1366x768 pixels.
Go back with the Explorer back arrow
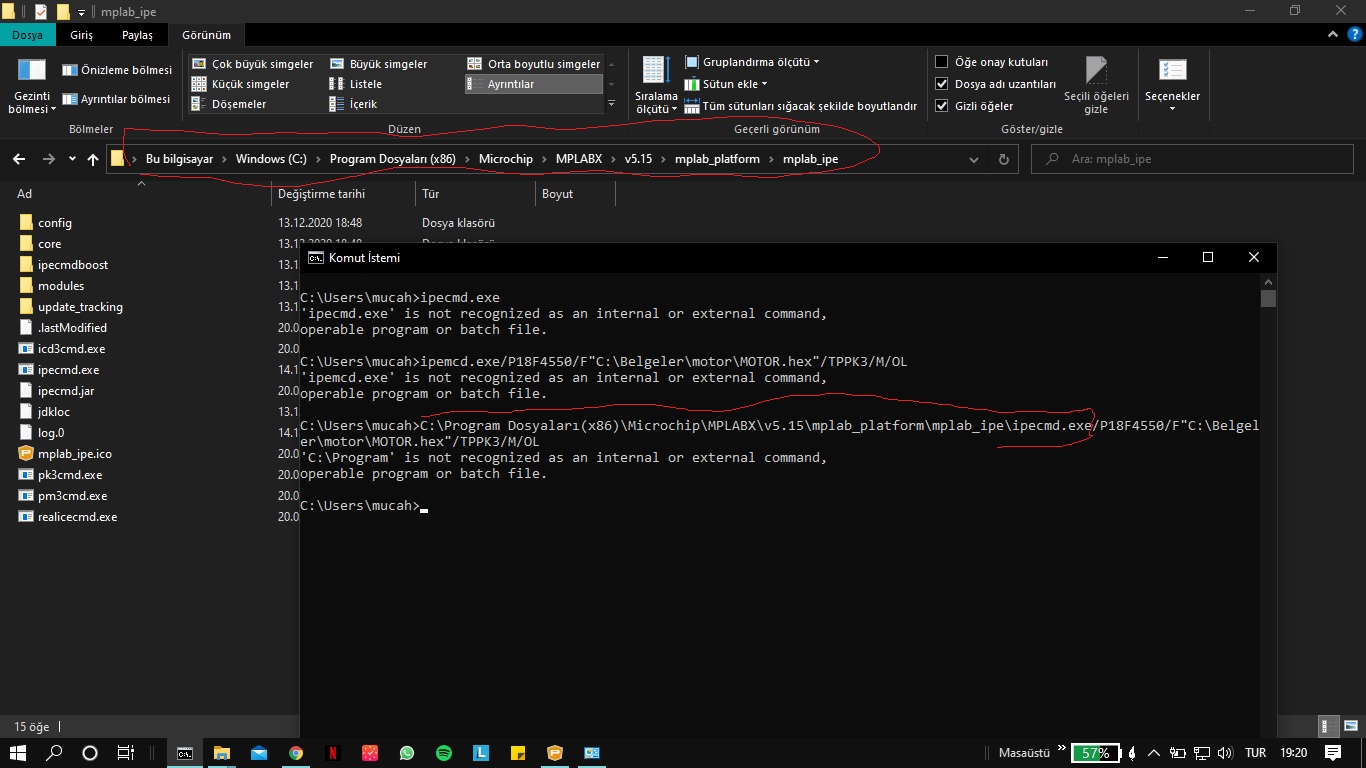(x=19, y=159)
